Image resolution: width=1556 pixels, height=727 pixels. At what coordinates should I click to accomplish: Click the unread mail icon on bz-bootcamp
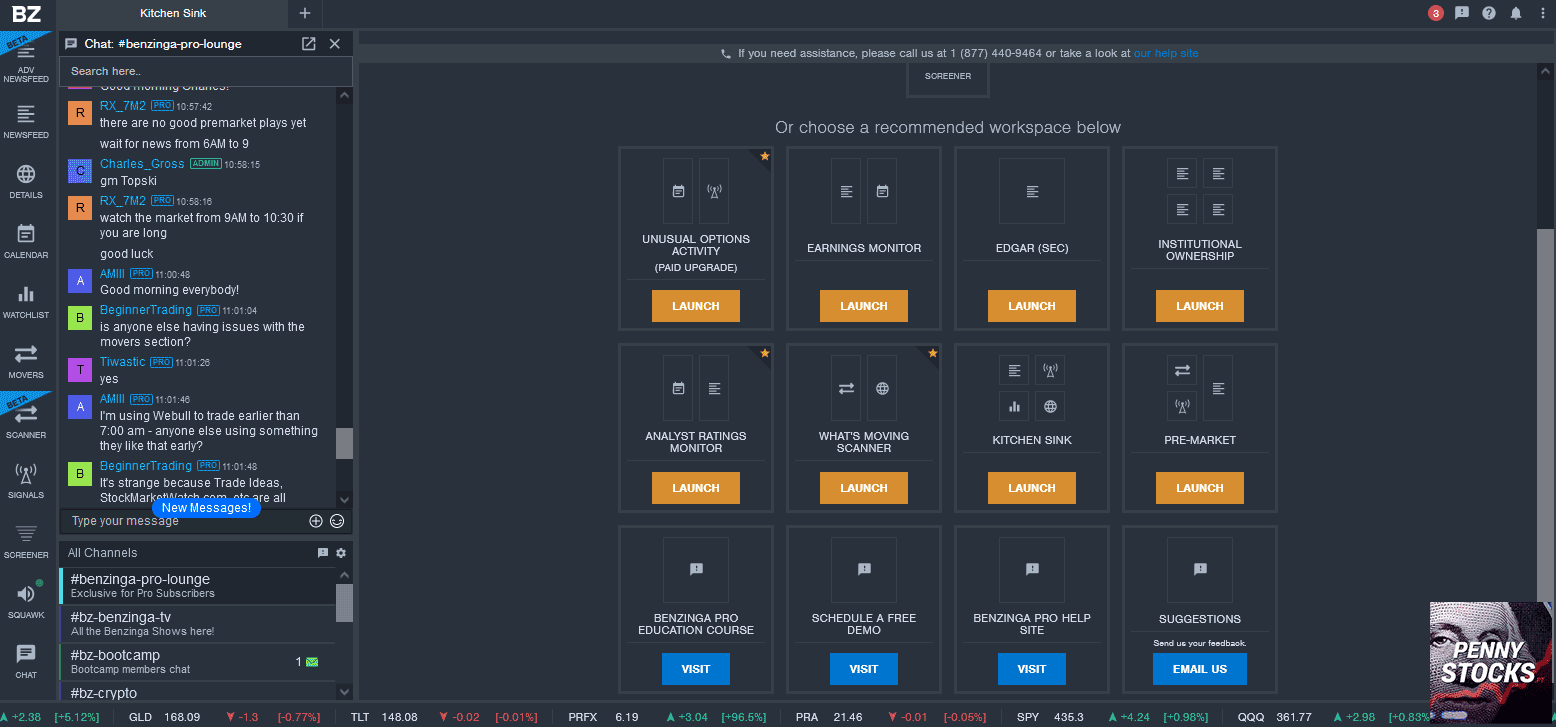pyautogui.click(x=312, y=662)
